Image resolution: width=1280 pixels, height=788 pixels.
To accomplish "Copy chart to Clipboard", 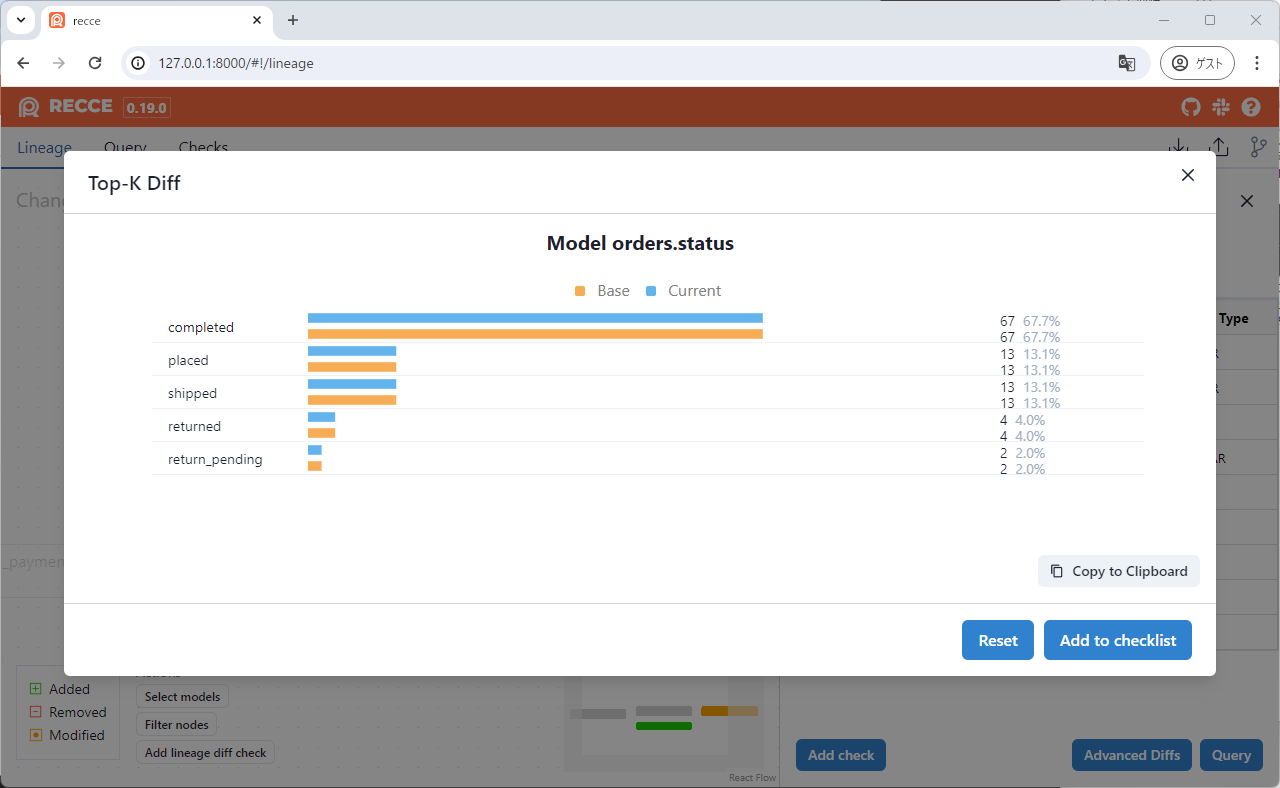I will click(1119, 571).
